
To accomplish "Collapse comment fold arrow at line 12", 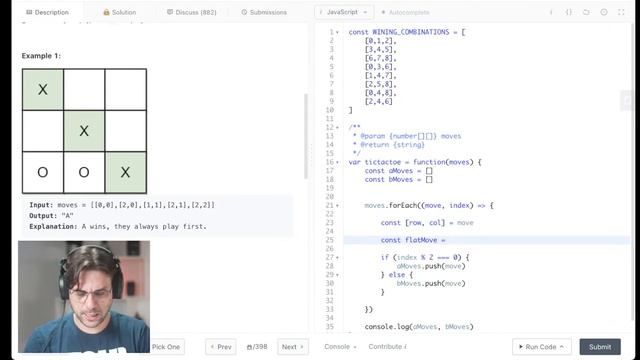I will click(x=338, y=128).
